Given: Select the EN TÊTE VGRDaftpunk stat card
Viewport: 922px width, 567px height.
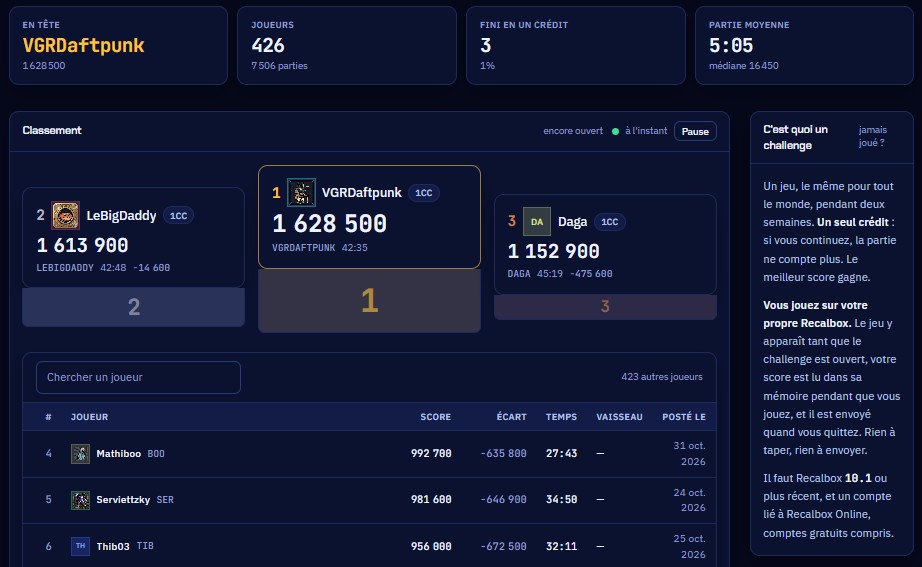Looking at the screenshot, I should (x=118, y=45).
